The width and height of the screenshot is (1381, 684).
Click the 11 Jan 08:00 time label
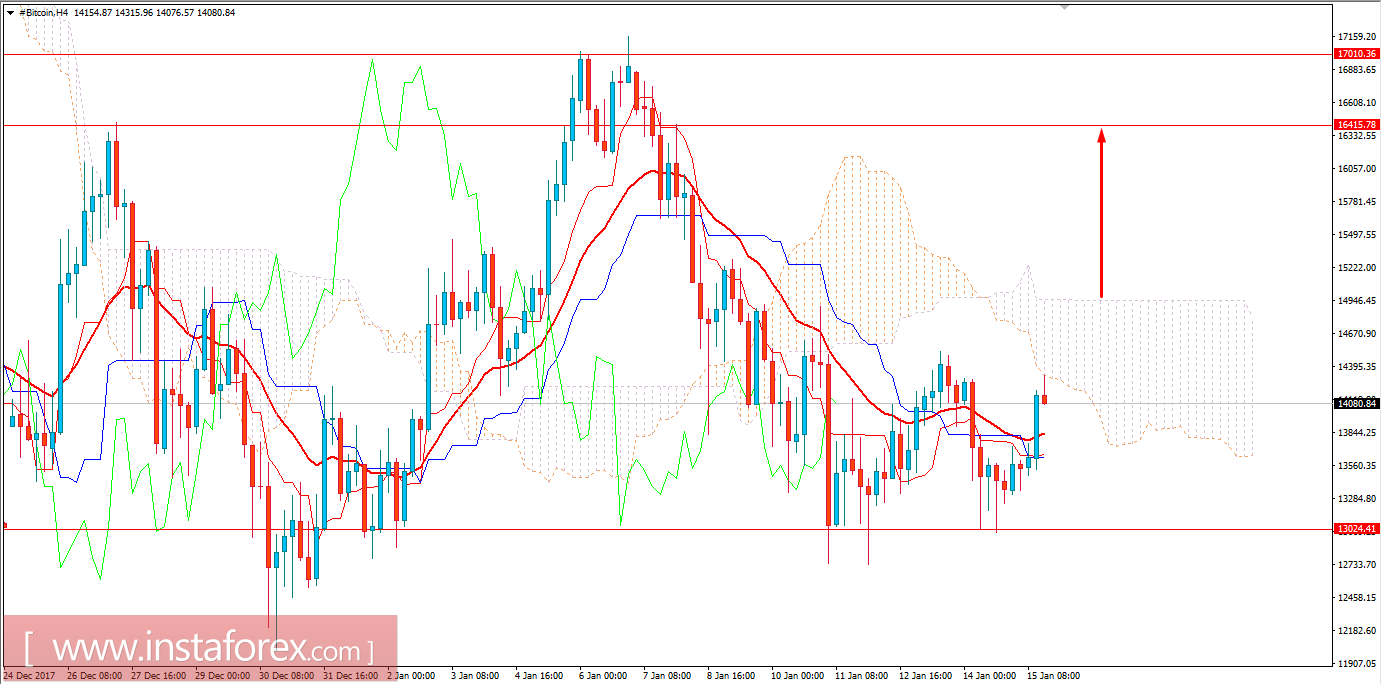861,676
